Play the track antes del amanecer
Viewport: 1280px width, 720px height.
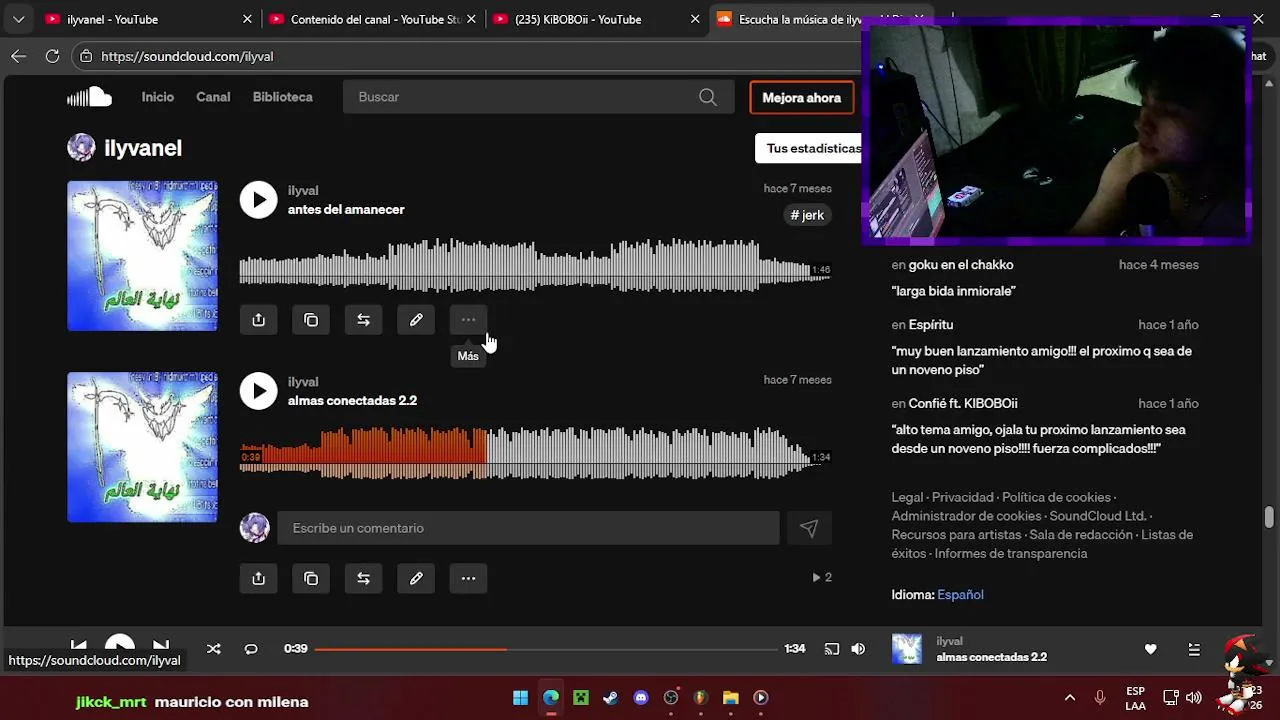(x=258, y=200)
